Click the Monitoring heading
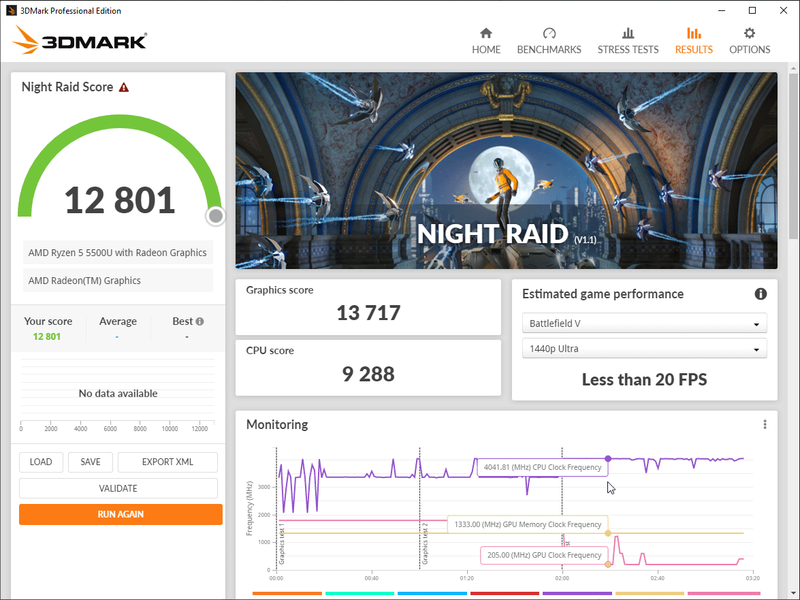The height and width of the screenshot is (600, 800). click(x=277, y=424)
